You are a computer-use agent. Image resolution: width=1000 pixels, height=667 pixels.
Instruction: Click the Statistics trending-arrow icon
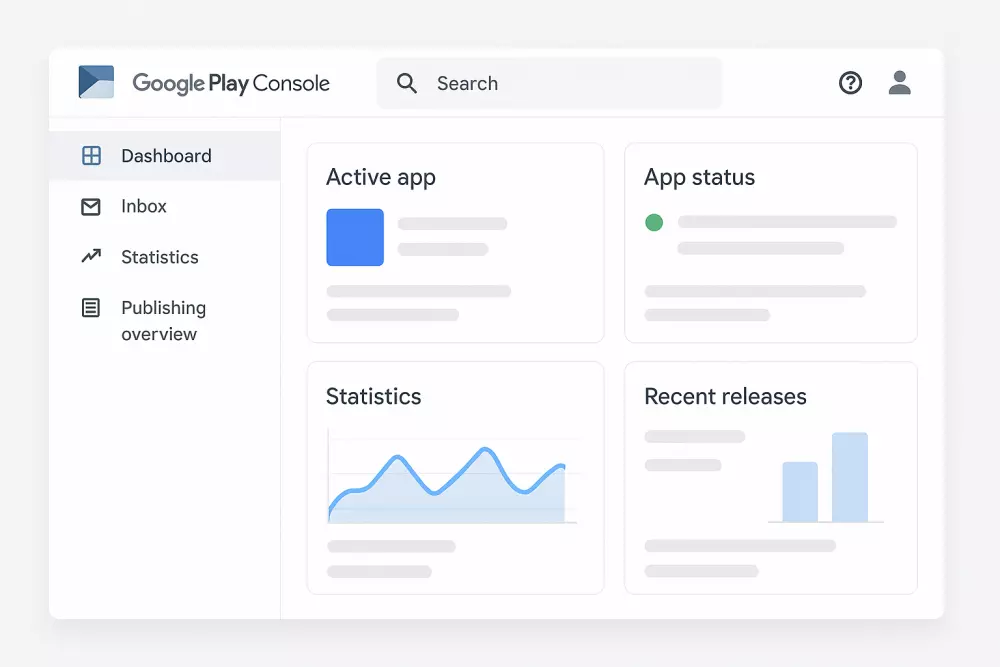(x=92, y=256)
